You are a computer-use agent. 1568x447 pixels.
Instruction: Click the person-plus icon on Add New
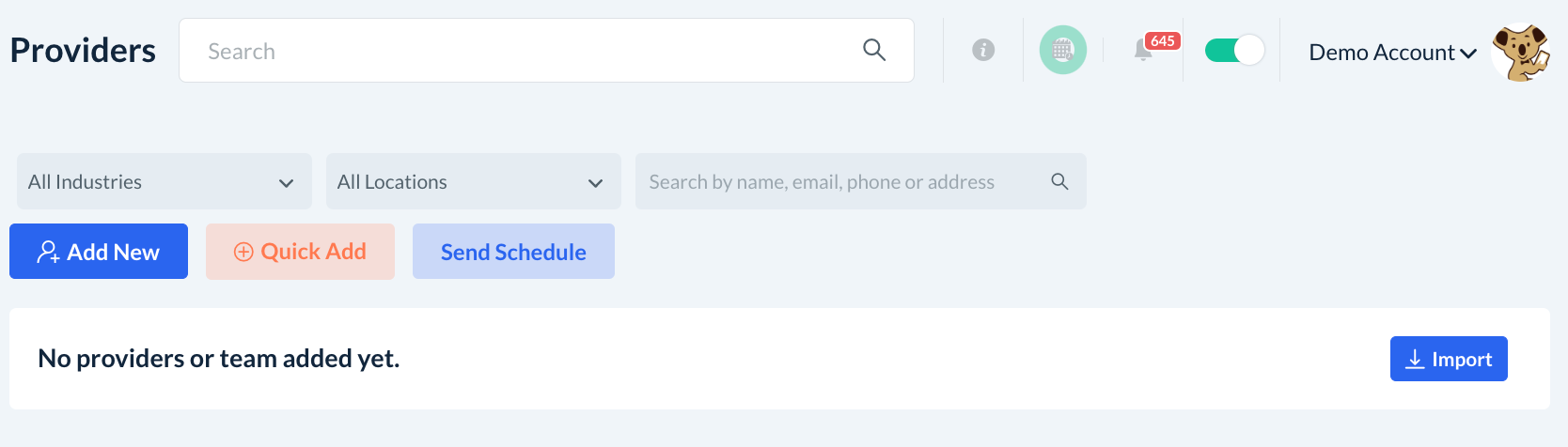(x=48, y=252)
